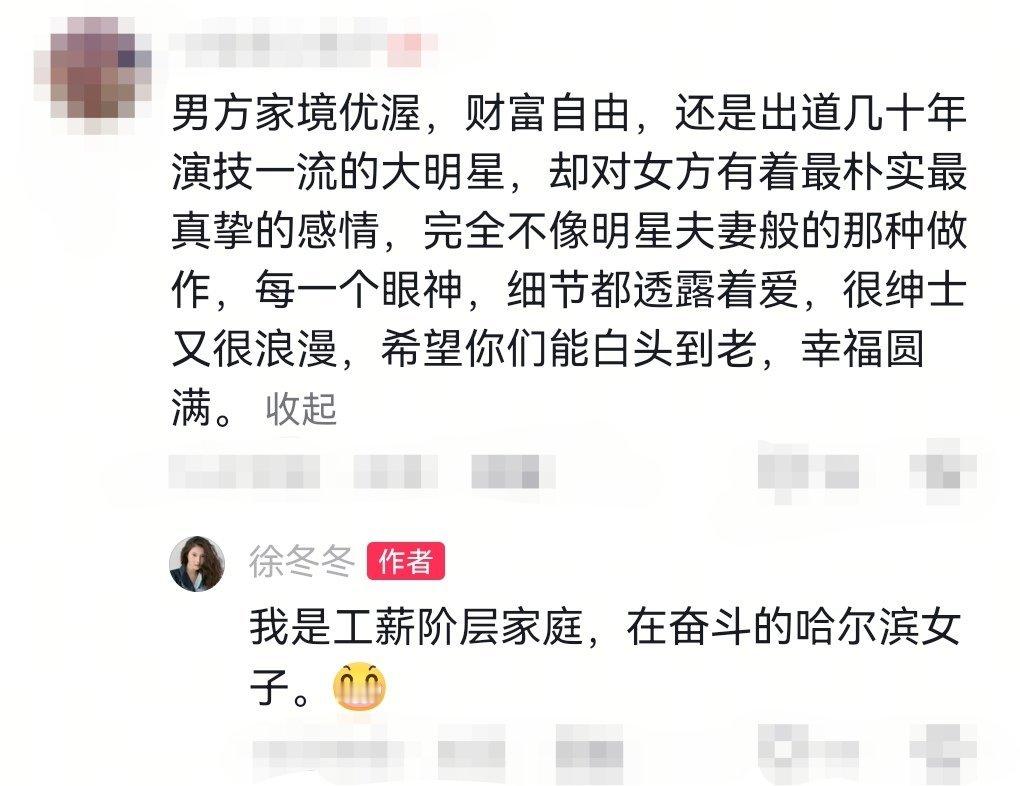This screenshot has width=1020, height=786.
Task: Like 徐冬冬's reply via the blurred like icon
Action: (809, 753)
